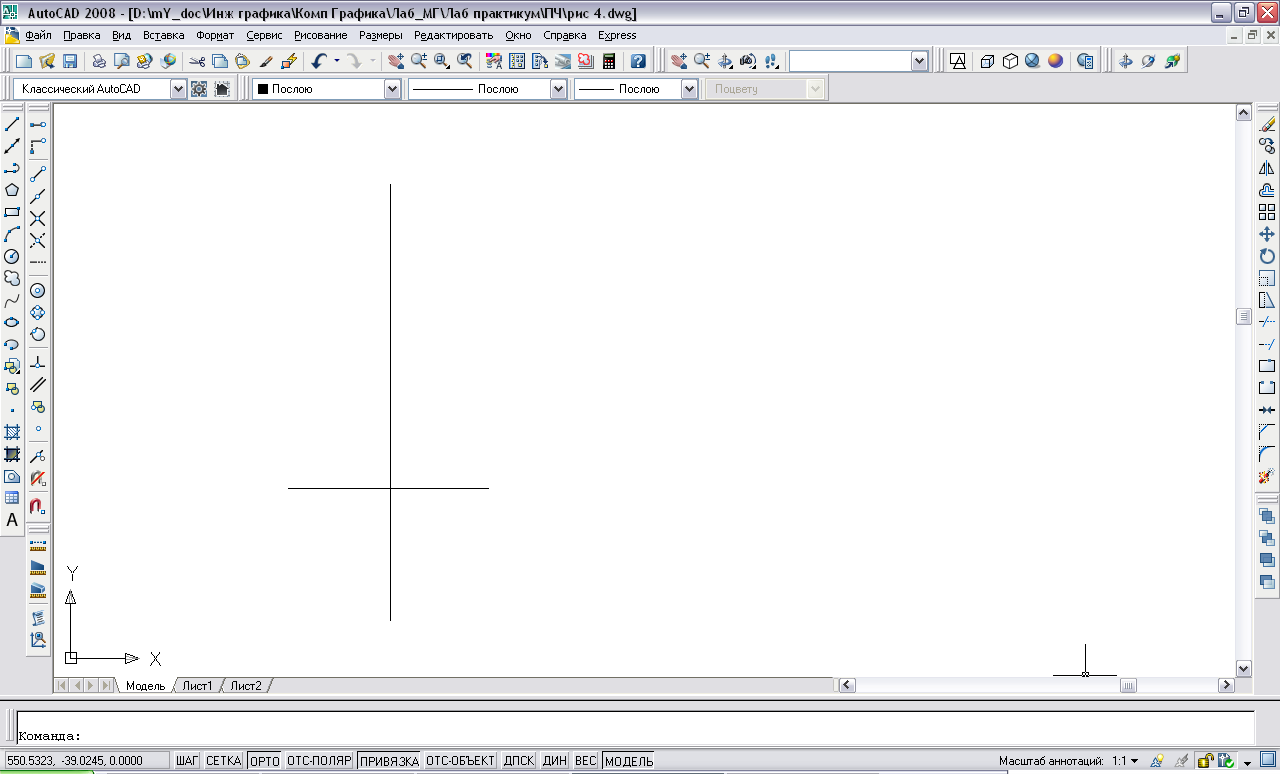The image size is (1280, 774).
Task: Open the lineweight Послою dropdown
Action: click(689, 89)
